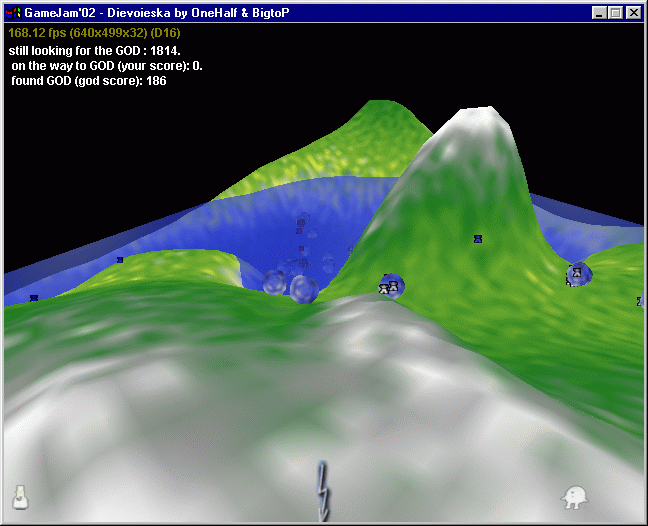648x526 pixels.
Task: Click the large paired bubbles near the lake shore
Action: [291, 286]
